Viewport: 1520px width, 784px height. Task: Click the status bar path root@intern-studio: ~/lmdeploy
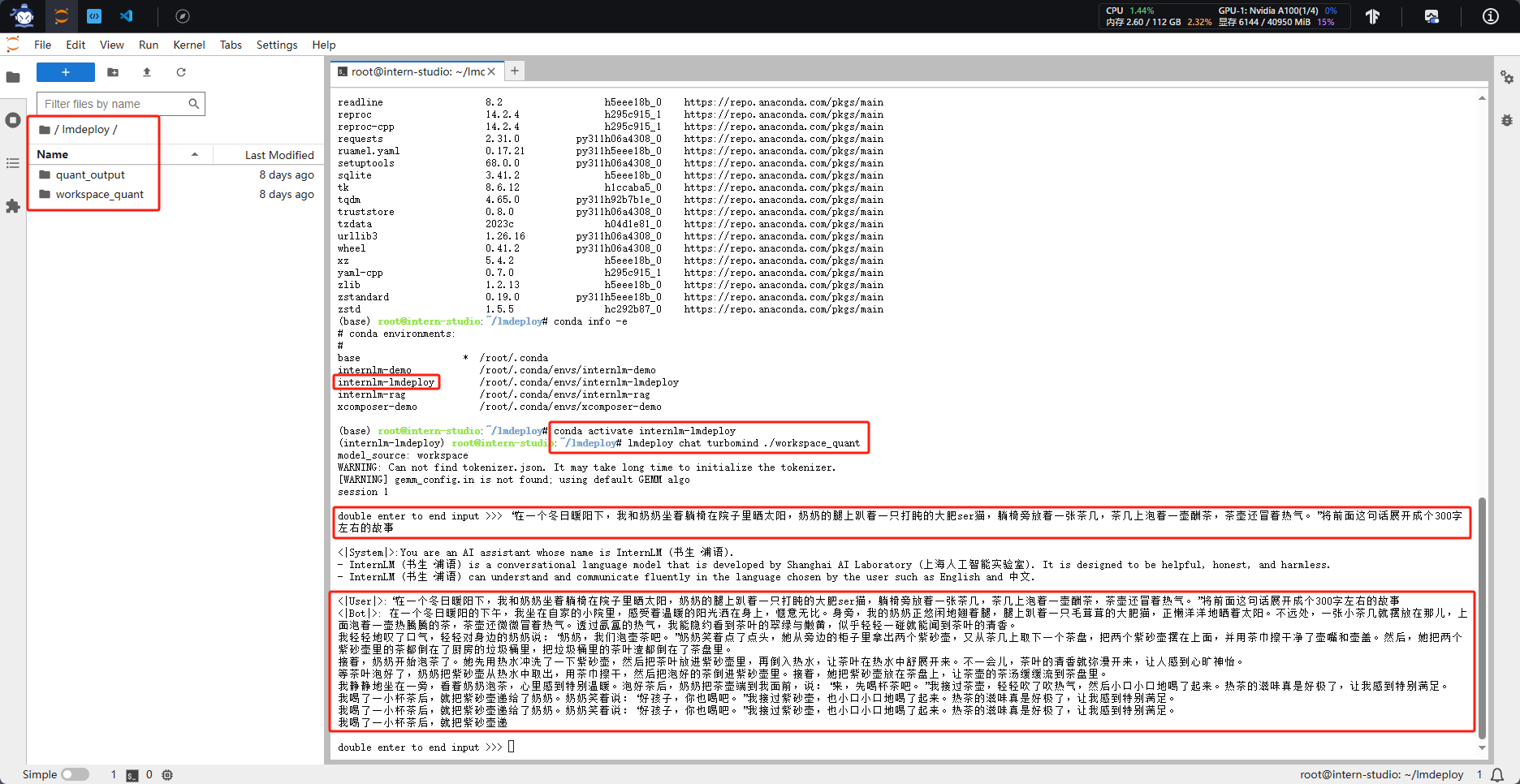(x=1381, y=775)
